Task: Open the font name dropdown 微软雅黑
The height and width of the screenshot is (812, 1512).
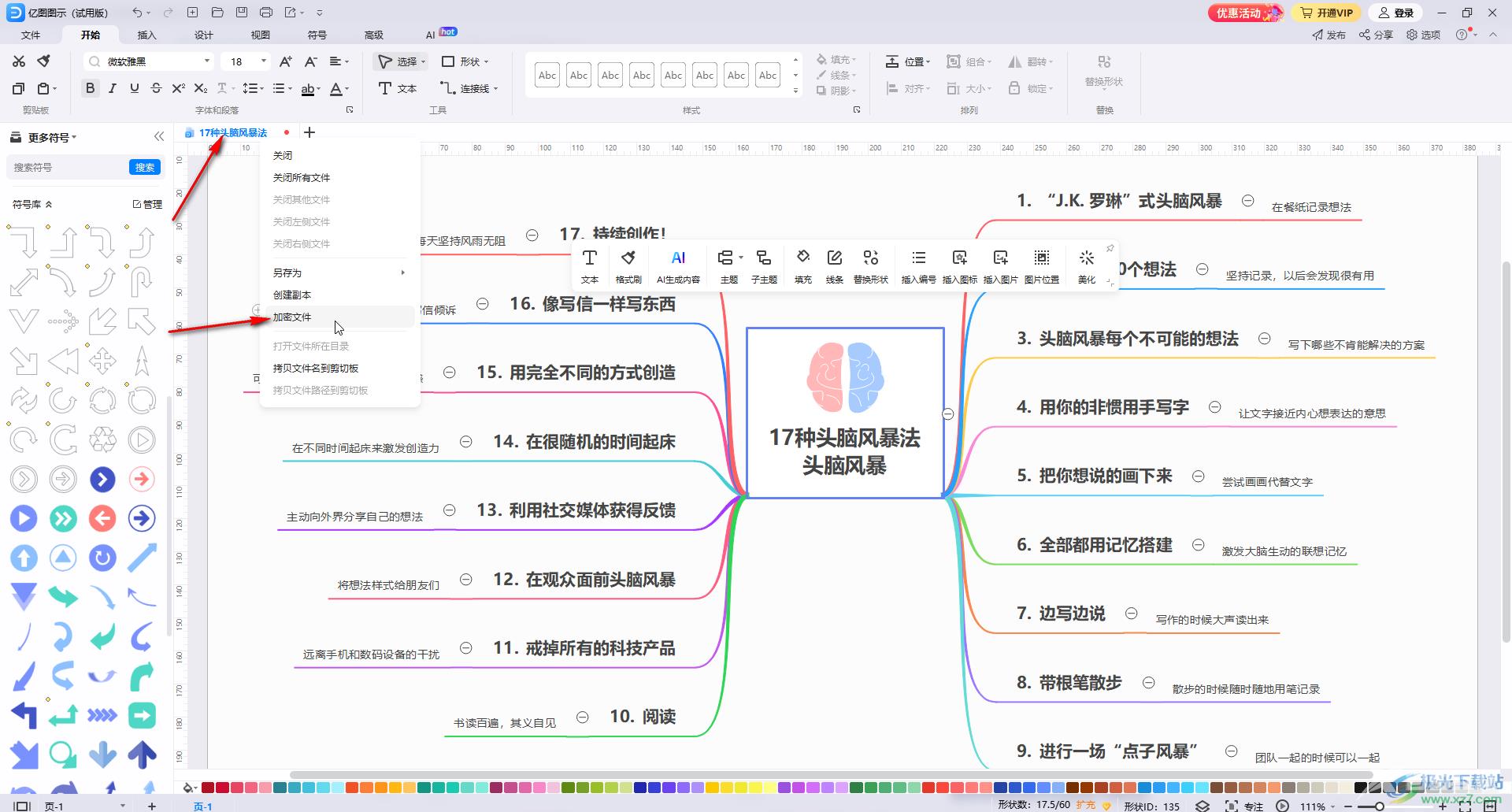Action: pos(207,61)
